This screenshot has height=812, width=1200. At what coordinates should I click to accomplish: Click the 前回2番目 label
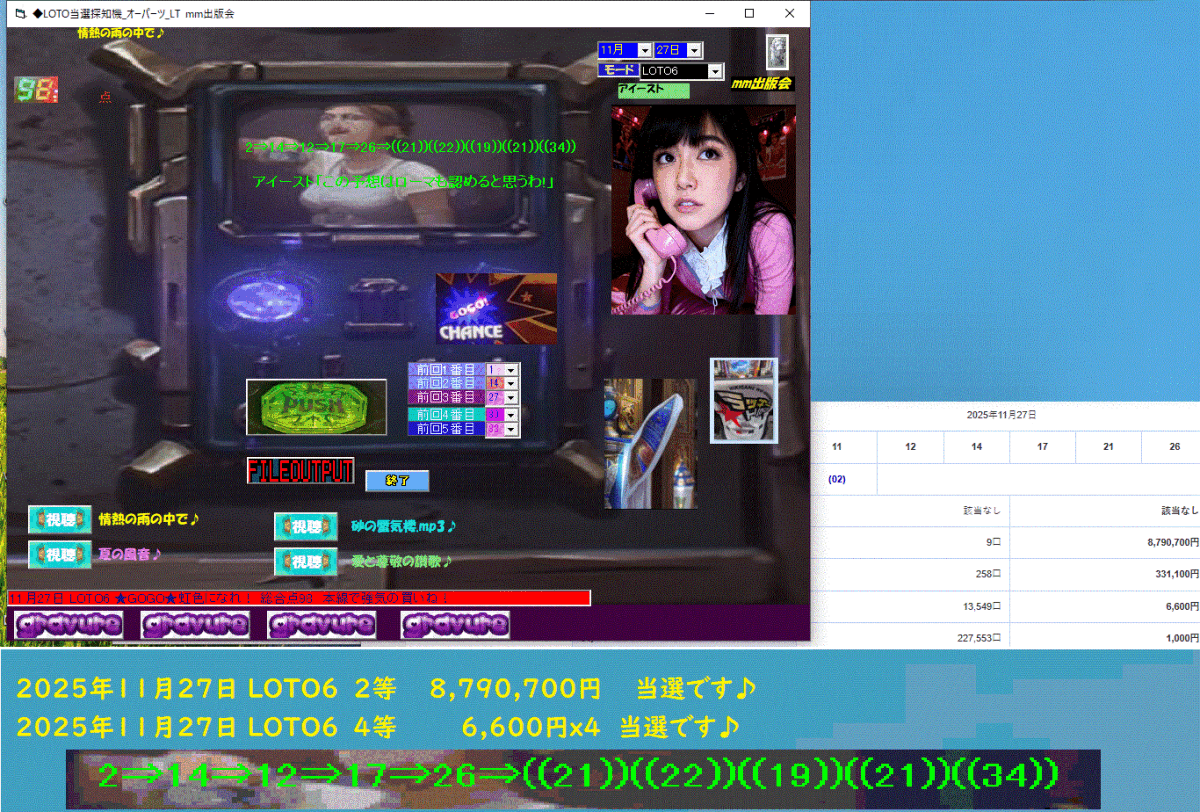point(446,384)
